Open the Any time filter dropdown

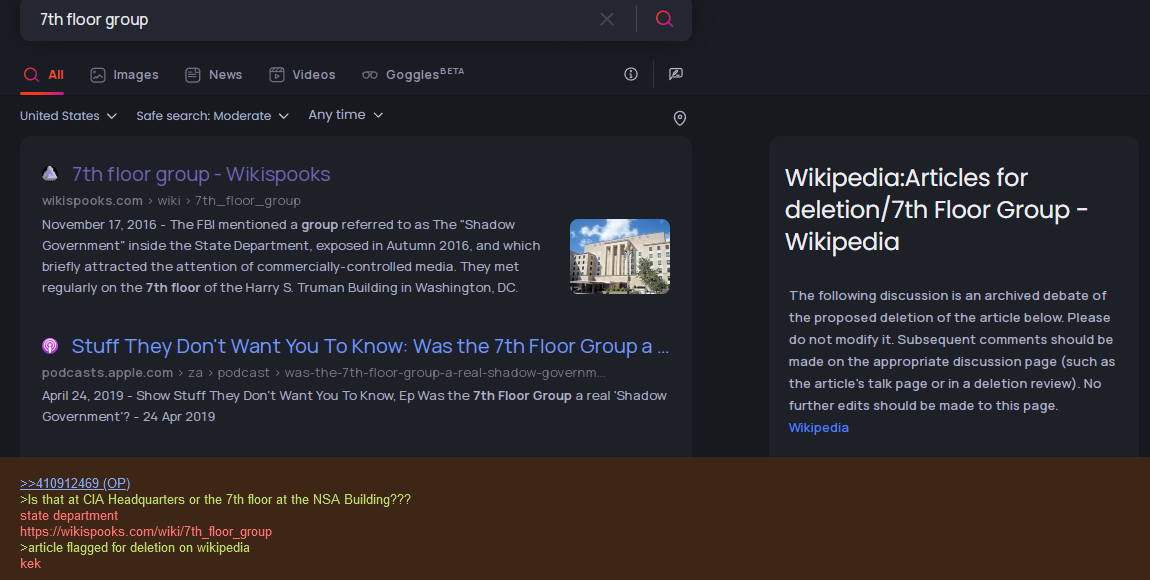345,115
